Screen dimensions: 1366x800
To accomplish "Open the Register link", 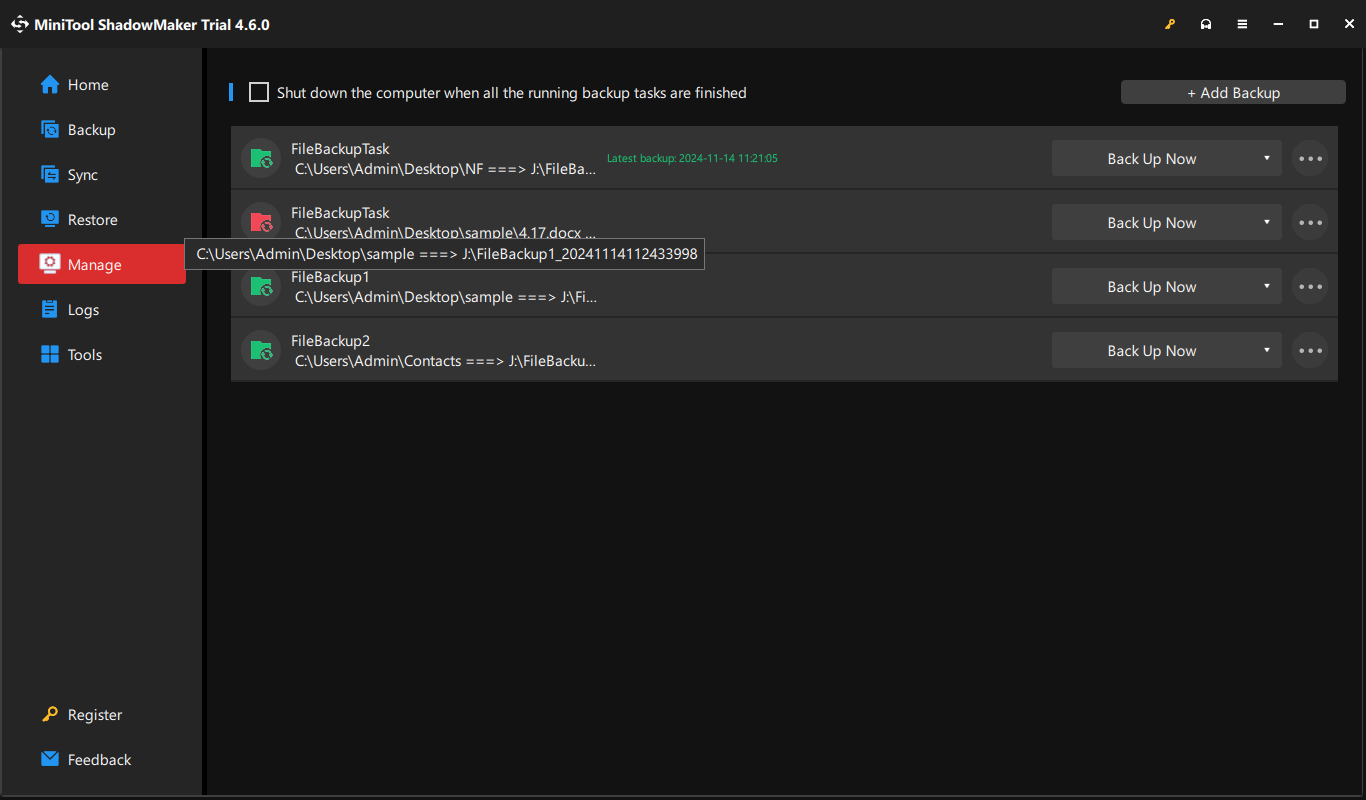I will point(94,715).
